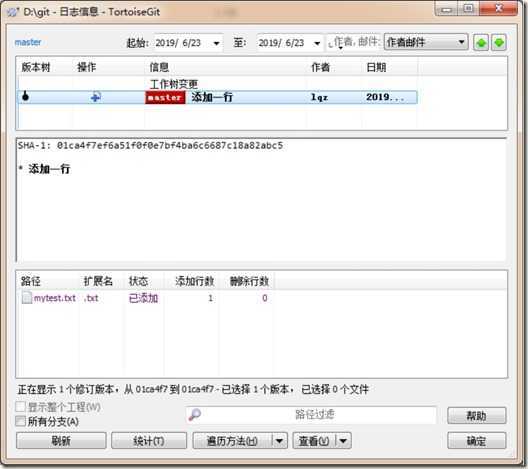528x469 pixels.
Task: Enable the 所有分支(A) checkbox
Action: [x=21, y=421]
